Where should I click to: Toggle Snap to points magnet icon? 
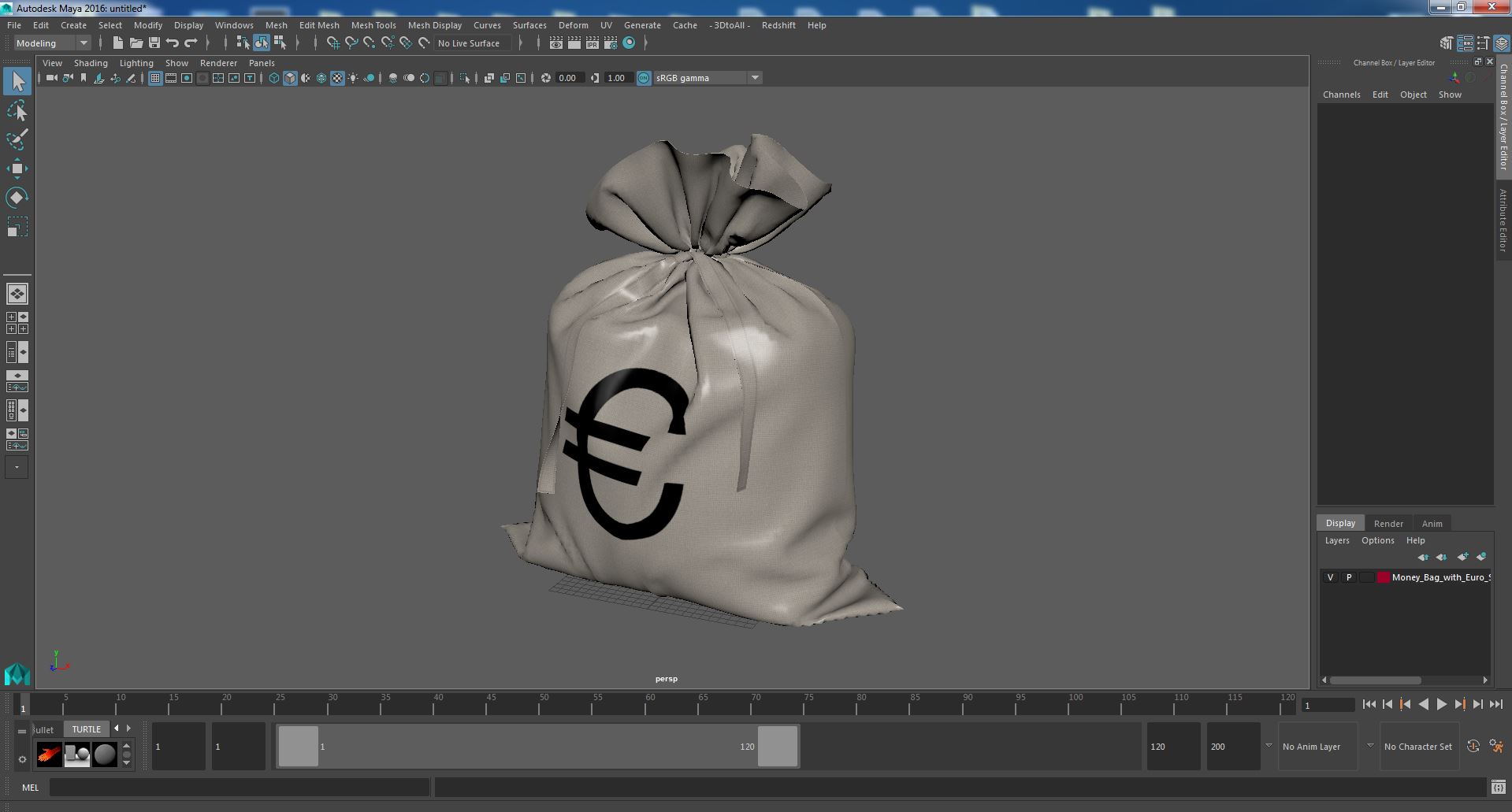tap(370, 43)
